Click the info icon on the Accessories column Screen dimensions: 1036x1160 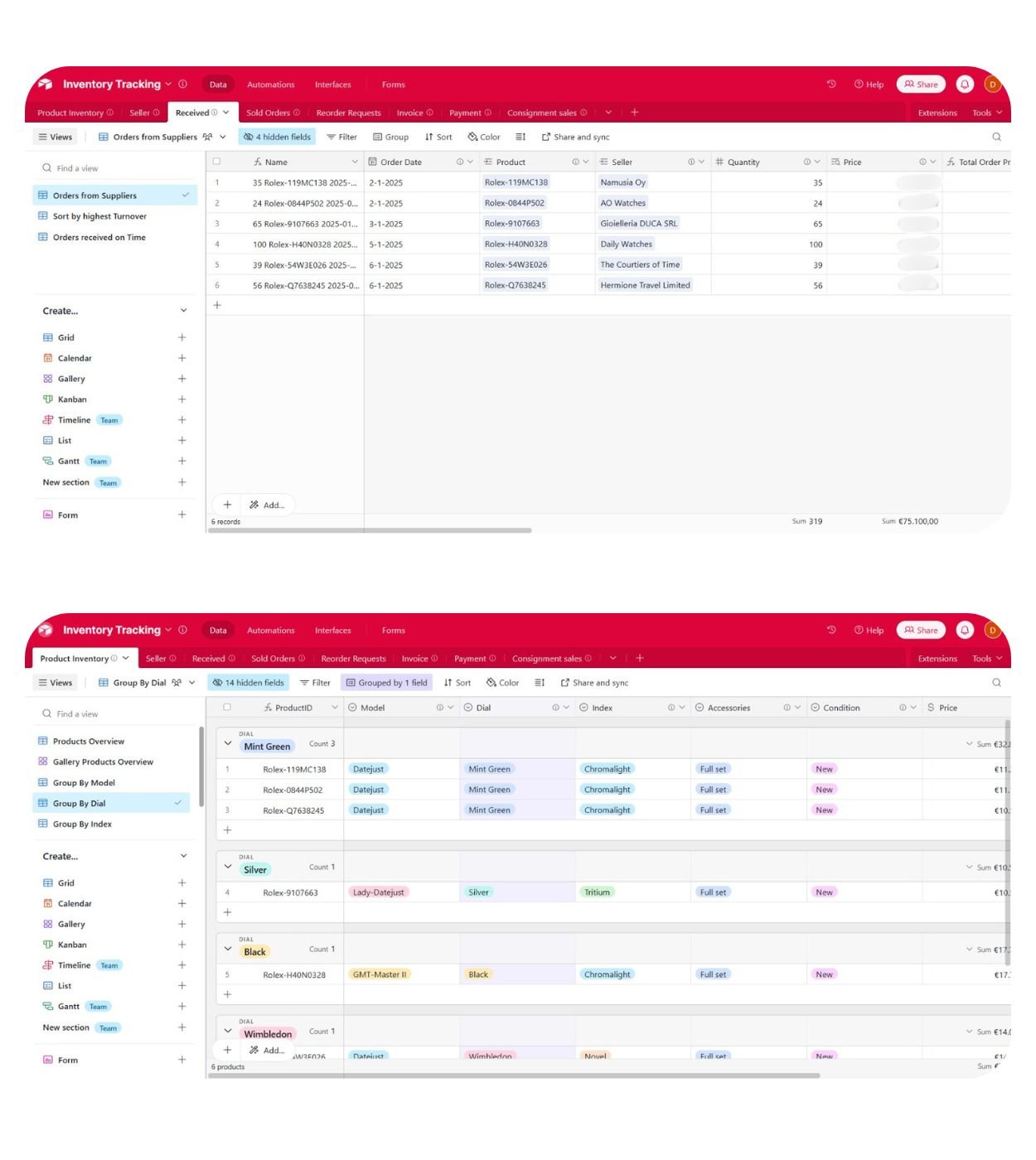pyautogui.click(x=787, y=708)
